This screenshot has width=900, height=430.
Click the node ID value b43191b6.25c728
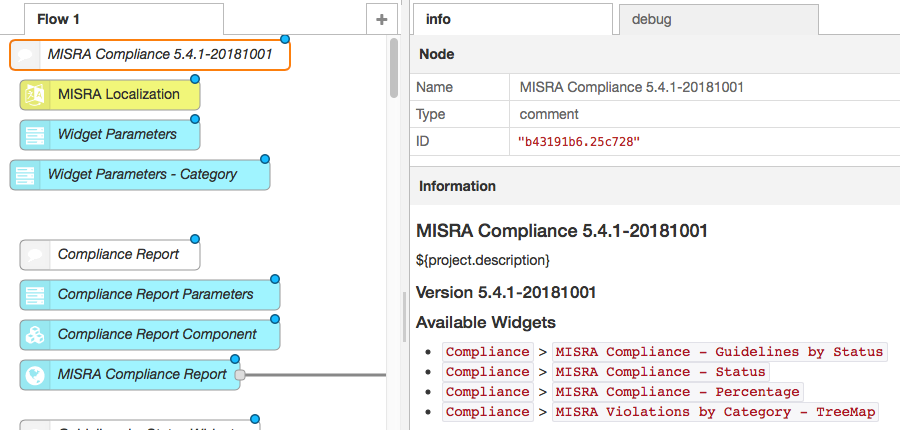pyautogui.click(x=579, y=142)
